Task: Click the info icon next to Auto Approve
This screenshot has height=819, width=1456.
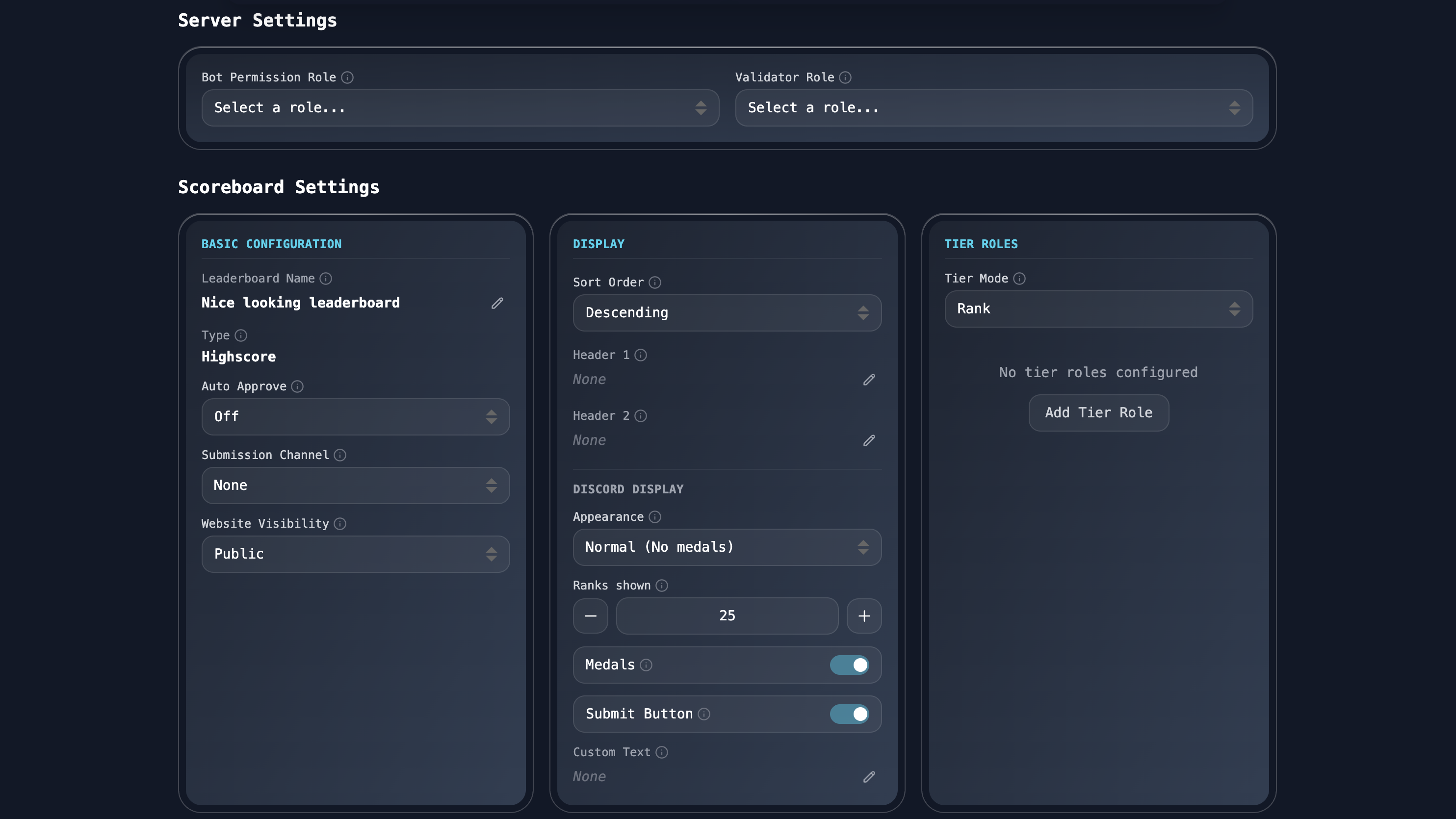Action: point(297,386)
